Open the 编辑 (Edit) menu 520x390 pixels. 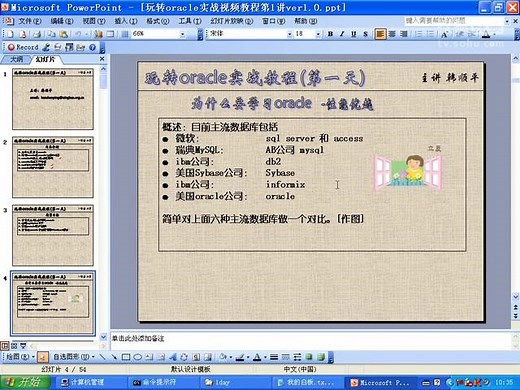point(62,21)
